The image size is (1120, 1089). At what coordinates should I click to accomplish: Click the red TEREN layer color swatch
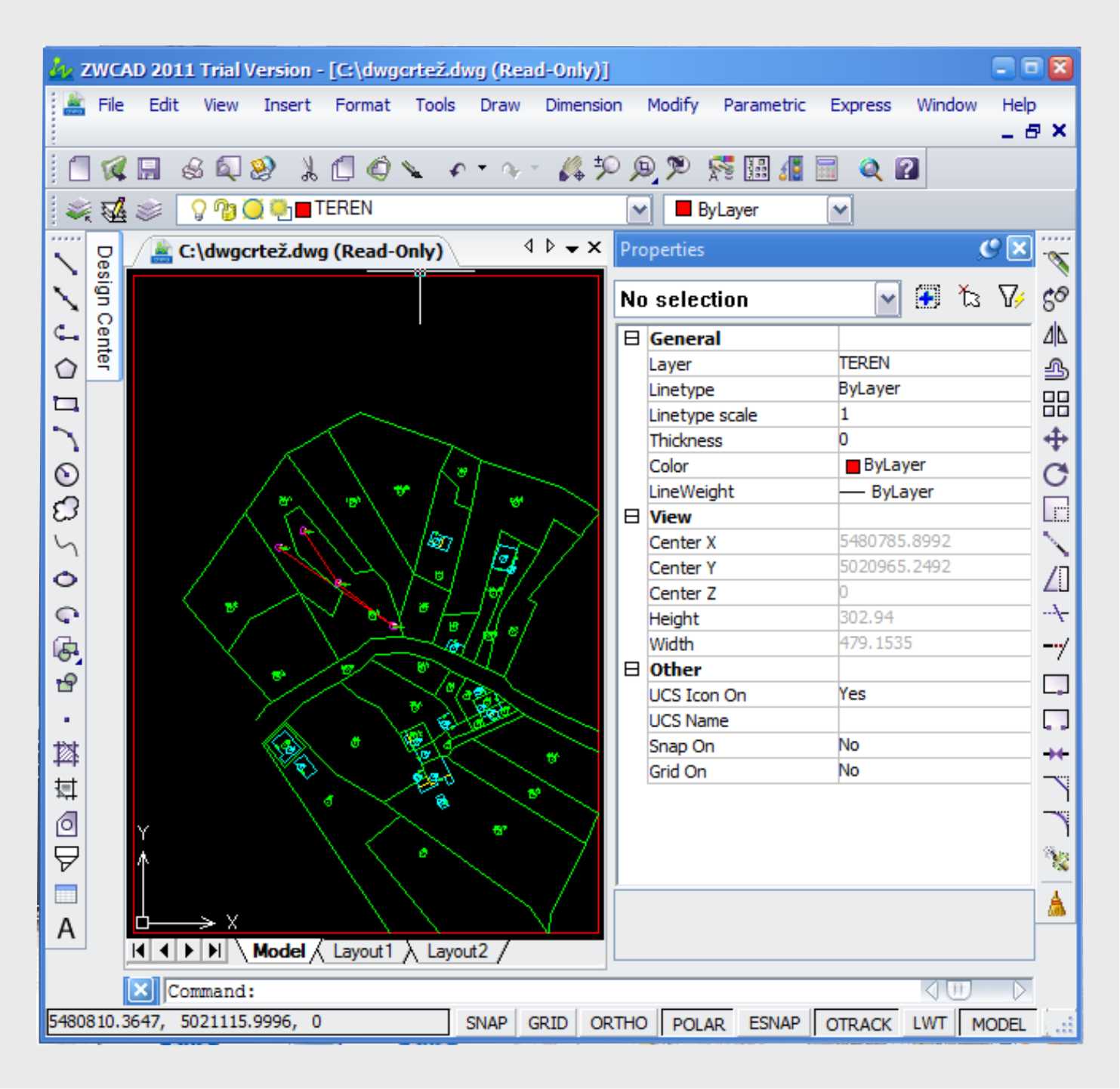pos(304,210)
